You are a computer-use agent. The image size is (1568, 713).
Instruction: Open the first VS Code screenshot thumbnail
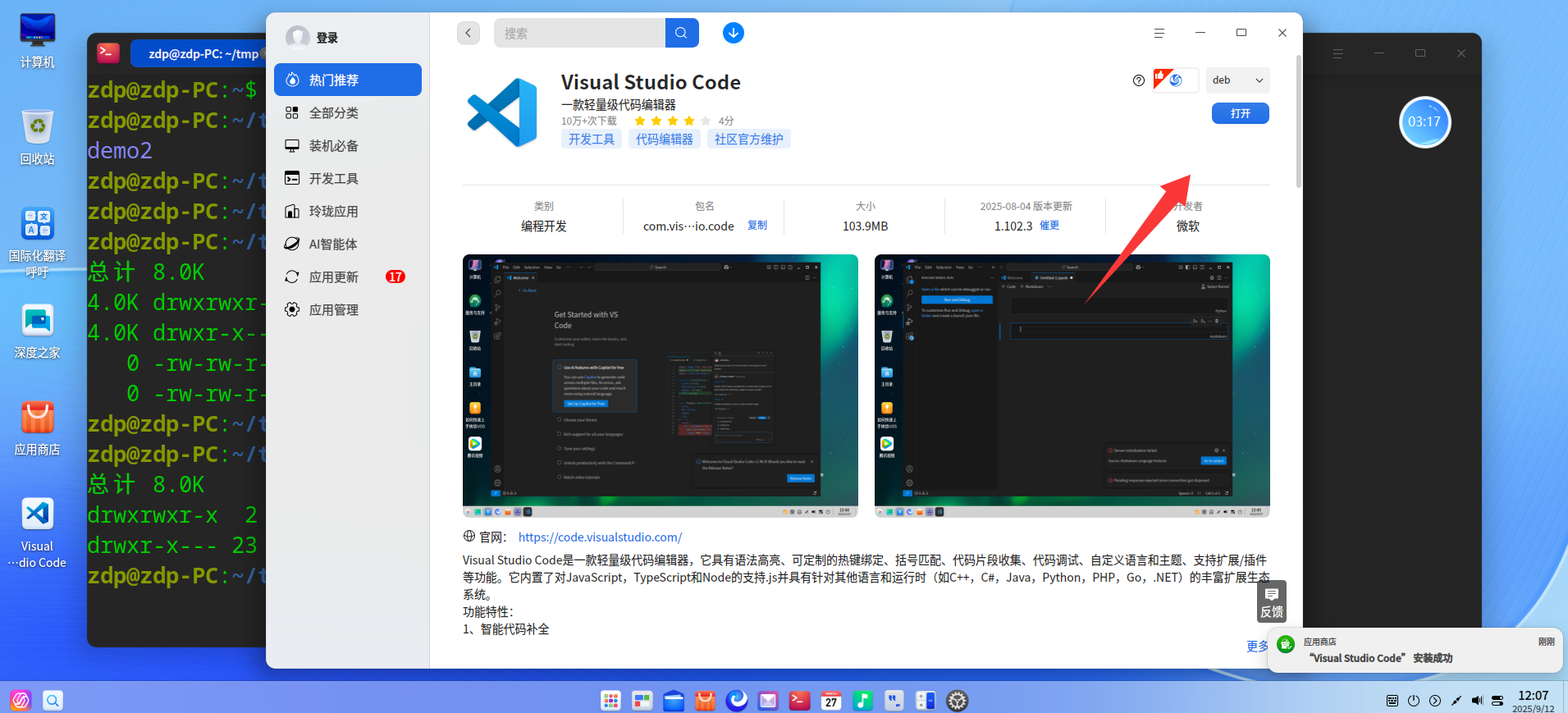click(661, 386)
